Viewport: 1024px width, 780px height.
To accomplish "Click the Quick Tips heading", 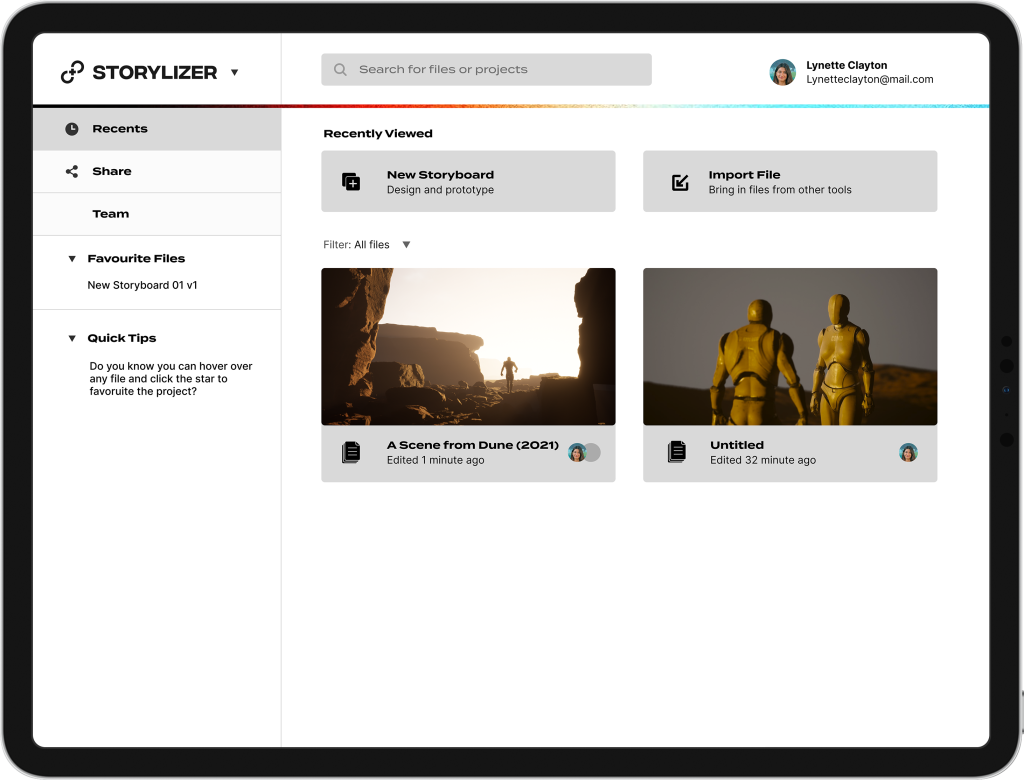I will (121, 338).
